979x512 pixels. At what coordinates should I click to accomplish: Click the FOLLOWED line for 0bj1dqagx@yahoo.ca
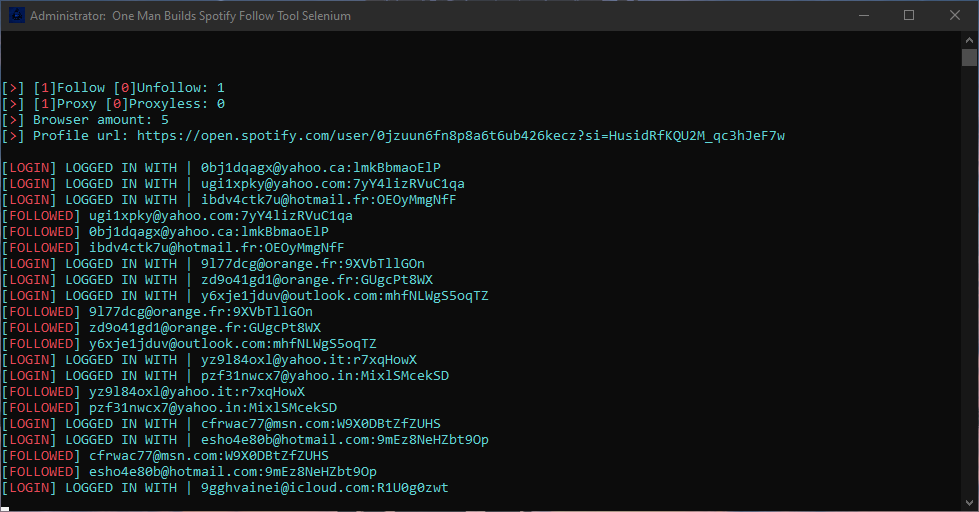pos(165,232)
